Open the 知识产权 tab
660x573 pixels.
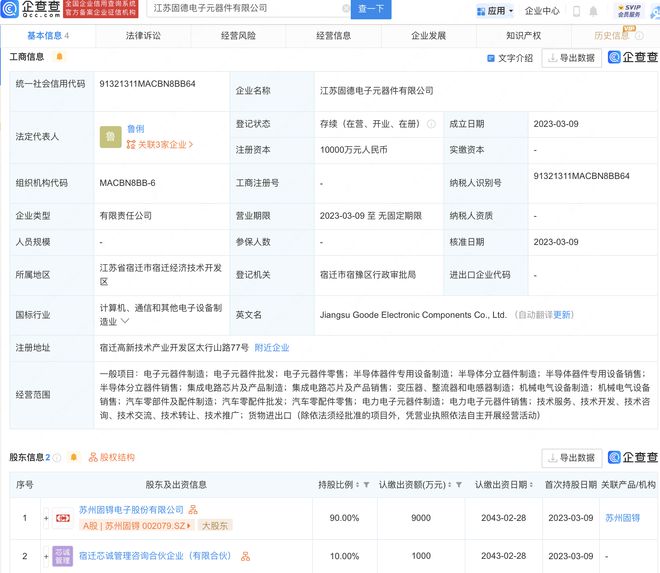click(x=524, y=36)
